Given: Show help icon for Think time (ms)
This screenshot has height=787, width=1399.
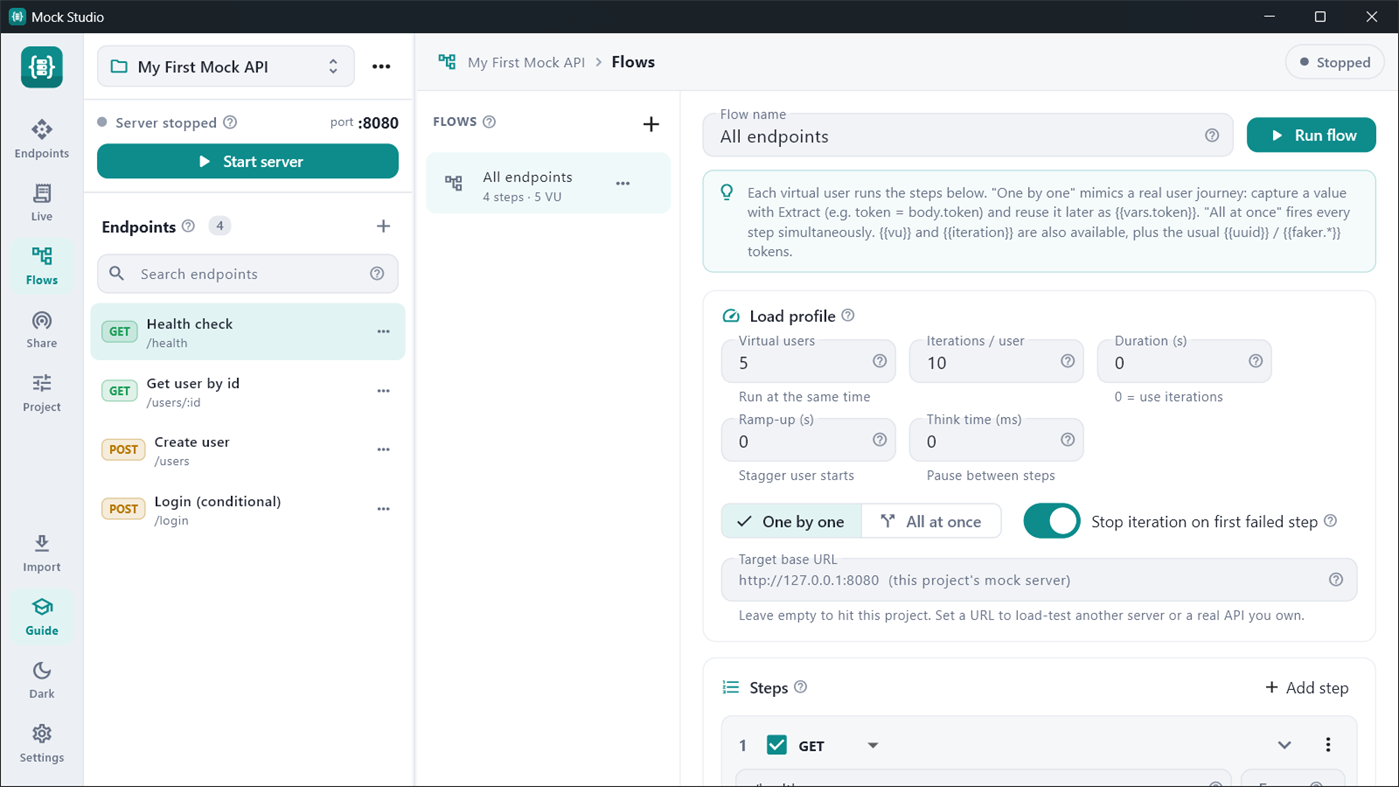Looking at the screenshot, I should coord(1068,440).
